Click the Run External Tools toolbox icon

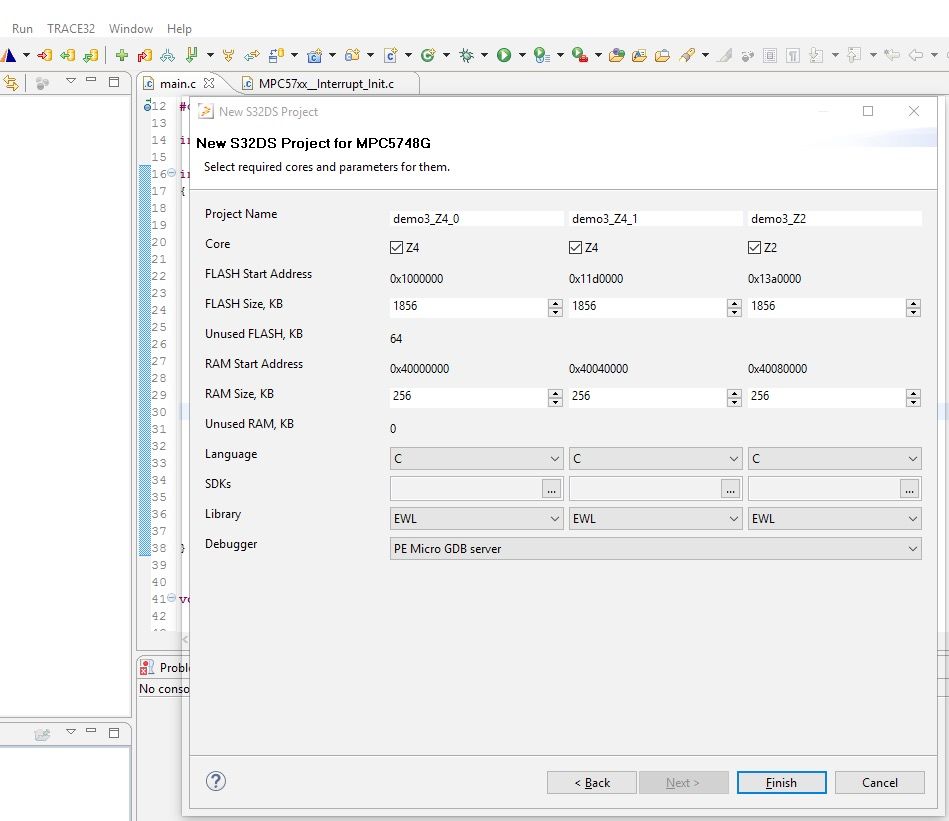[580, 56]
